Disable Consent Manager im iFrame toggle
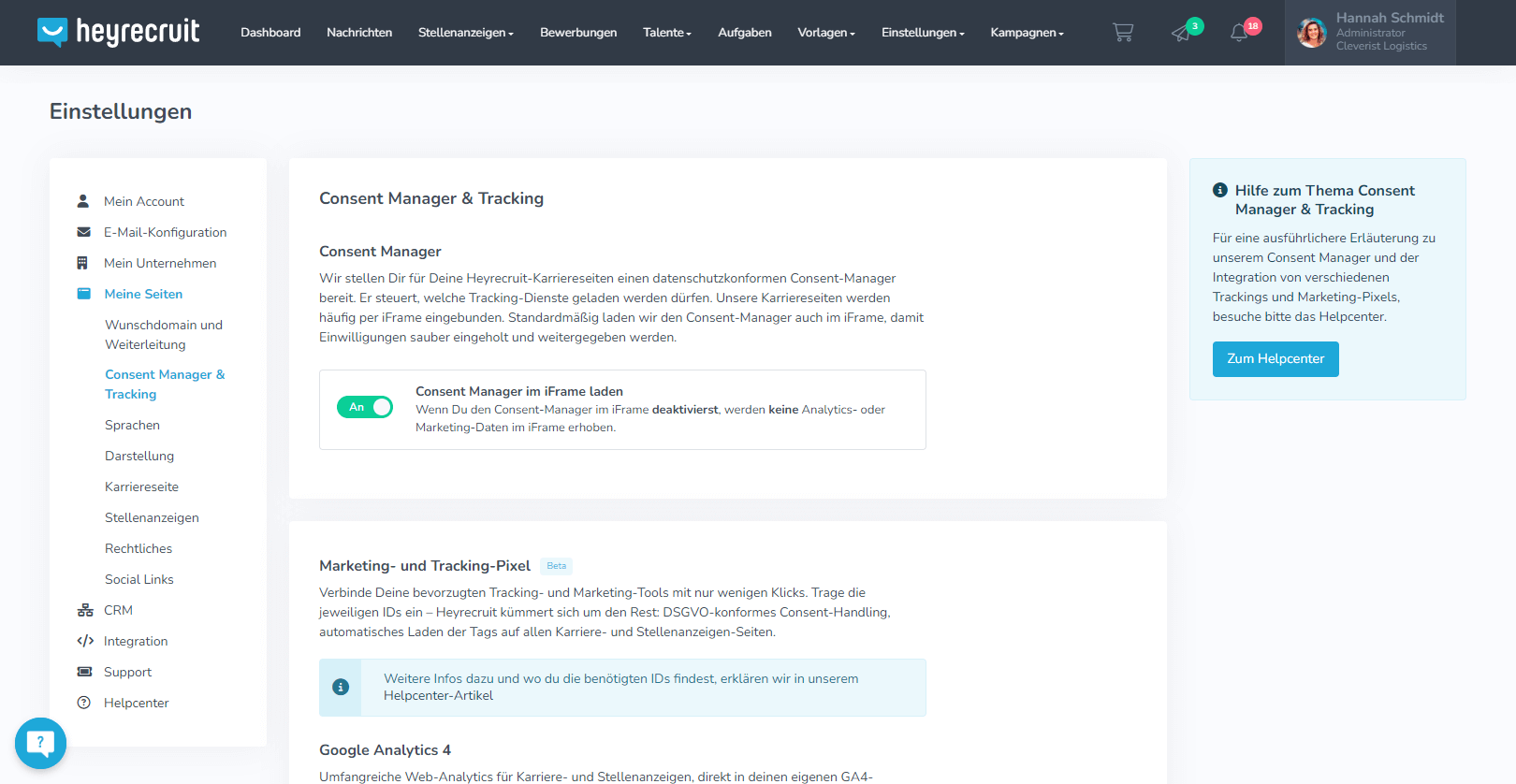 click(365, 407)
